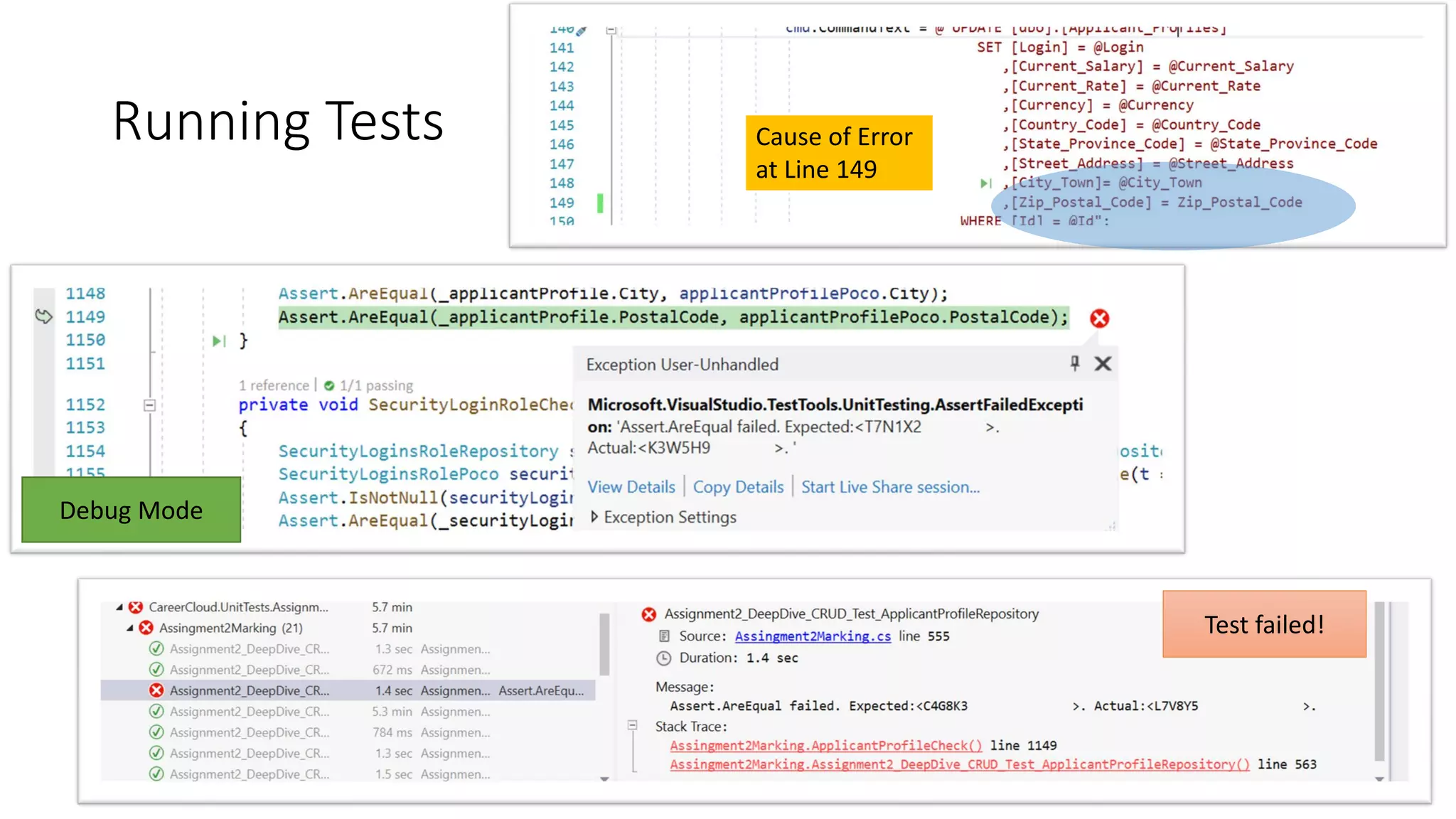Click the step-back arrow icon at line 1149 margin
The image size is (1456, 819).
point(43,316)
